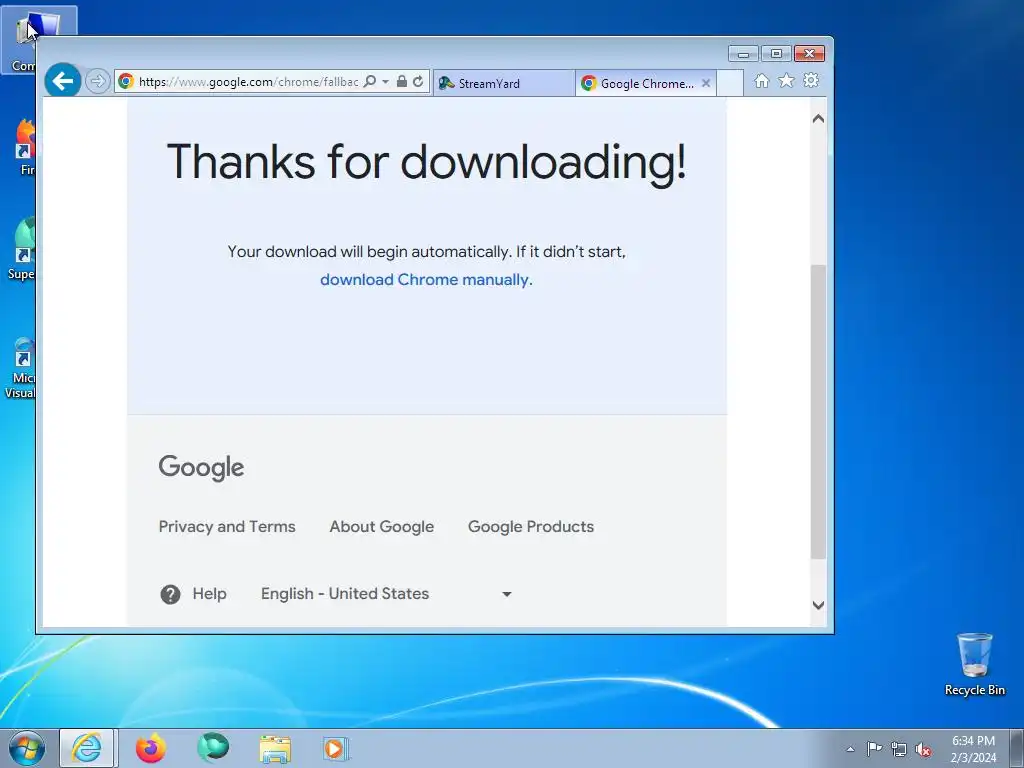1024x768 pixels.
Task: Select the Microsoft Visual desktop shortcut
Action: (21, 368)
